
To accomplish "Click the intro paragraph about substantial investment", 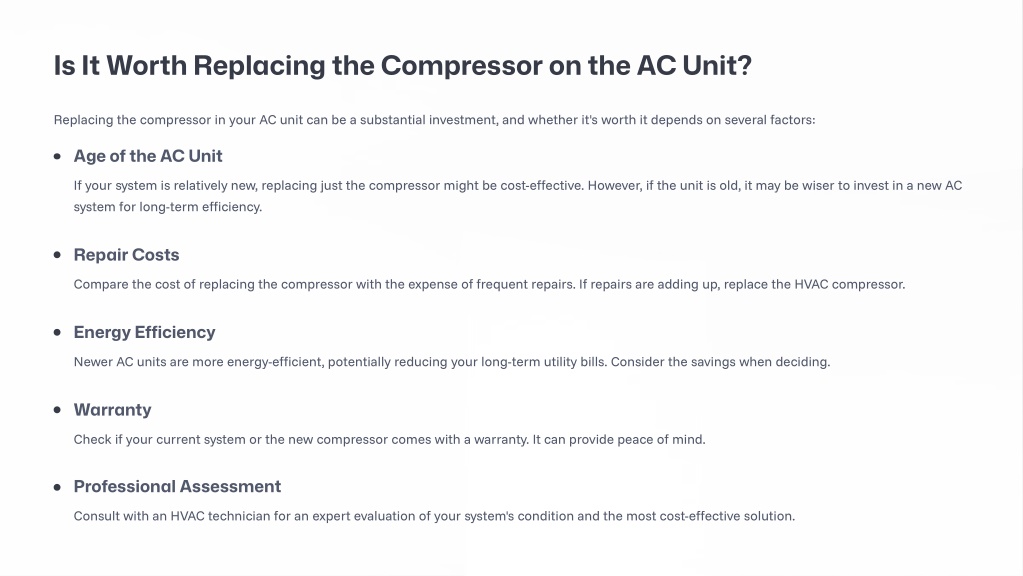I will pos(435,120).
